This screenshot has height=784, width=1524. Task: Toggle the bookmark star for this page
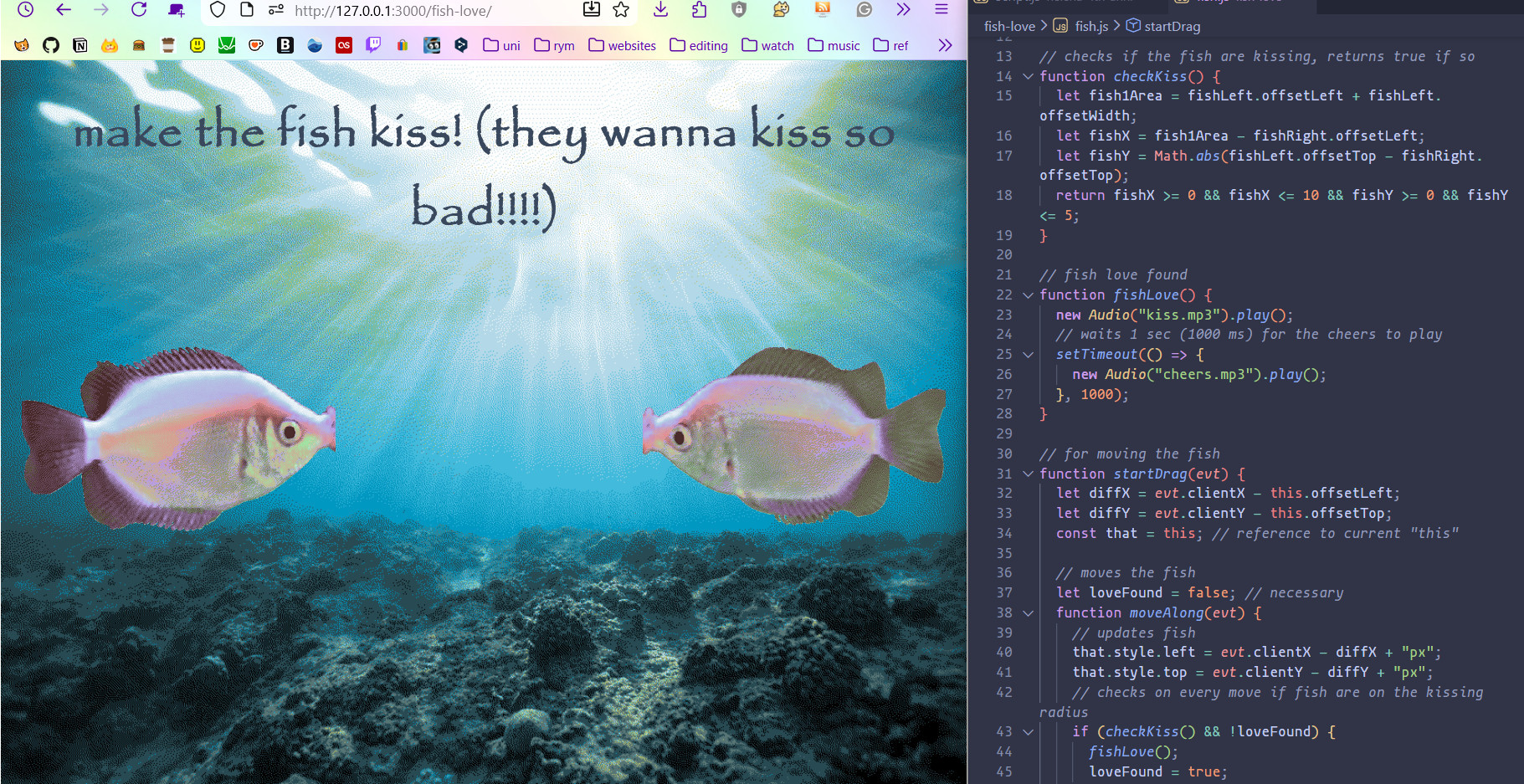pyautogui.click(x=619, y=11)
